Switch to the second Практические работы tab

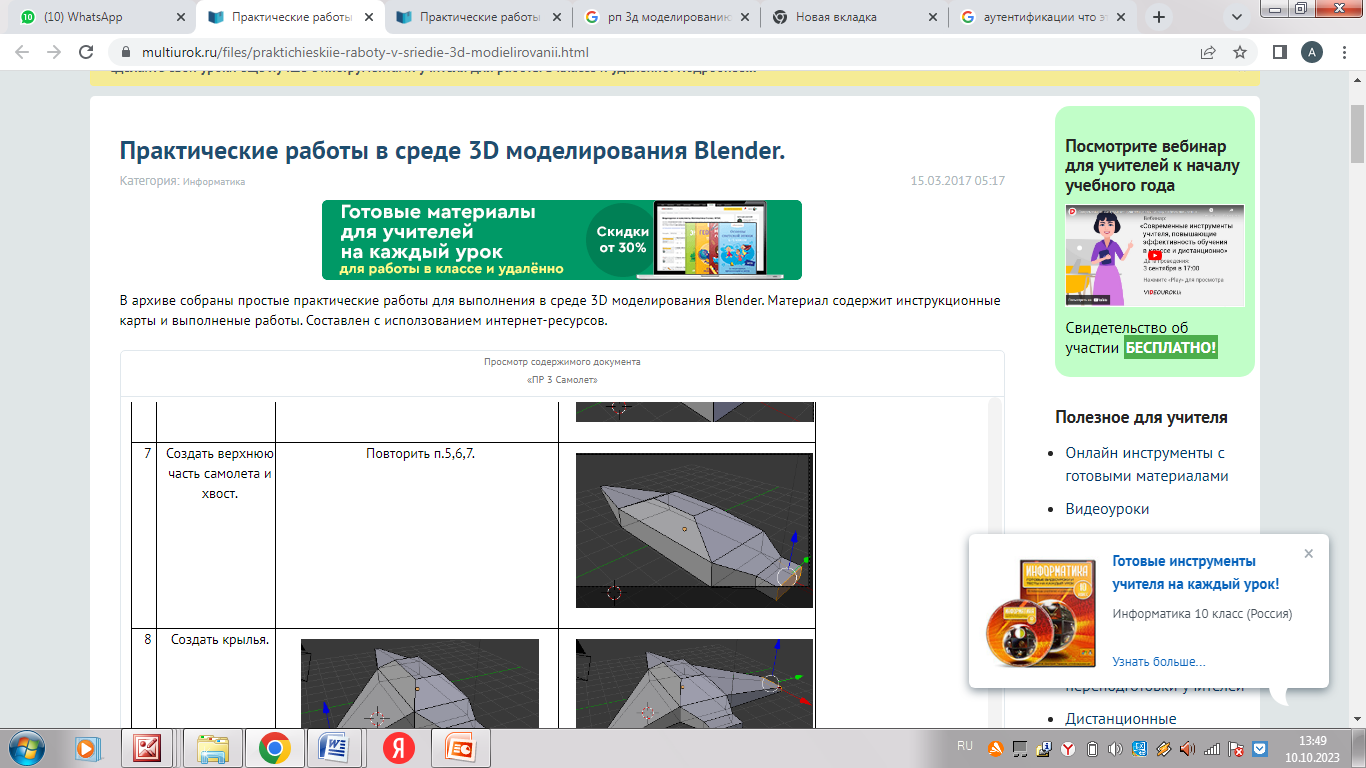coord(479,17)
